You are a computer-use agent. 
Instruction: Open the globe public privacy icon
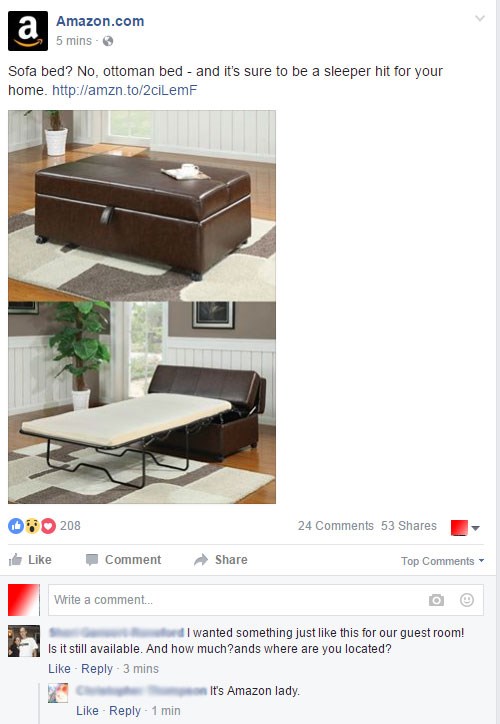[x=108, y=41]
